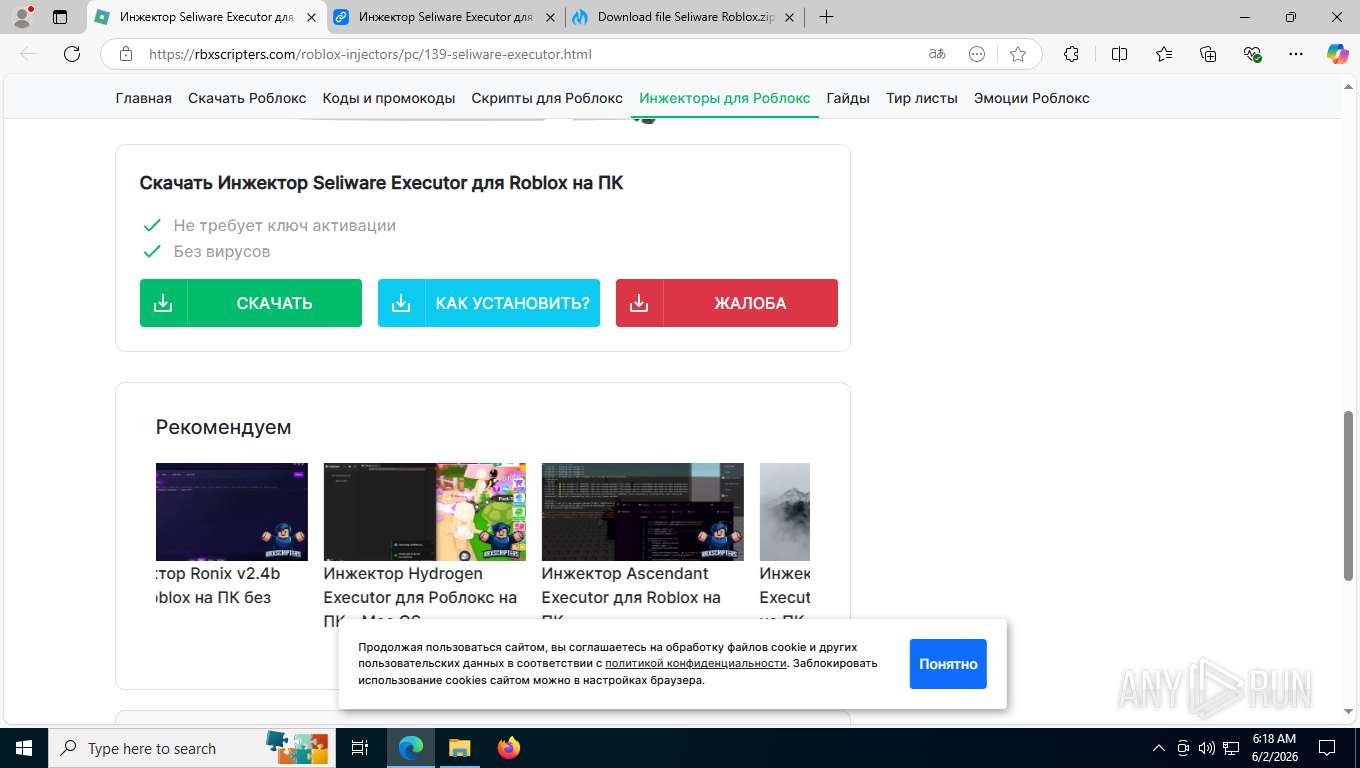Screen dimensions: 1360x768
Task: Open the Favorites list icon
Action: (1164, 54)
